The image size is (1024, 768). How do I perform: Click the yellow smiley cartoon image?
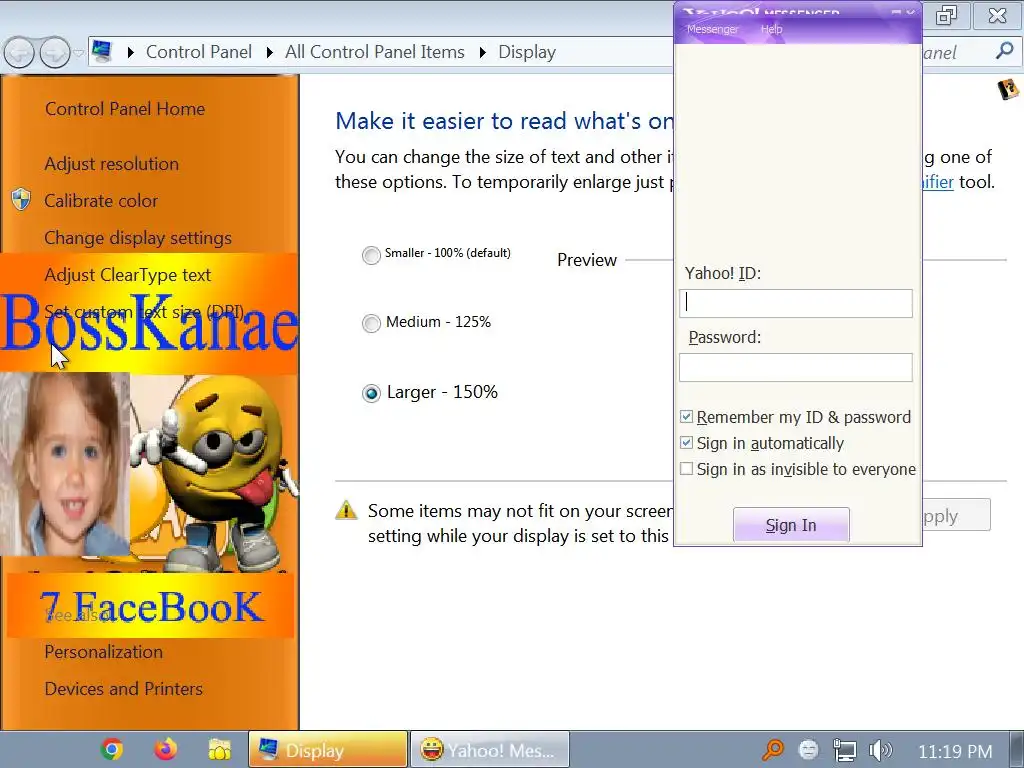214,473
